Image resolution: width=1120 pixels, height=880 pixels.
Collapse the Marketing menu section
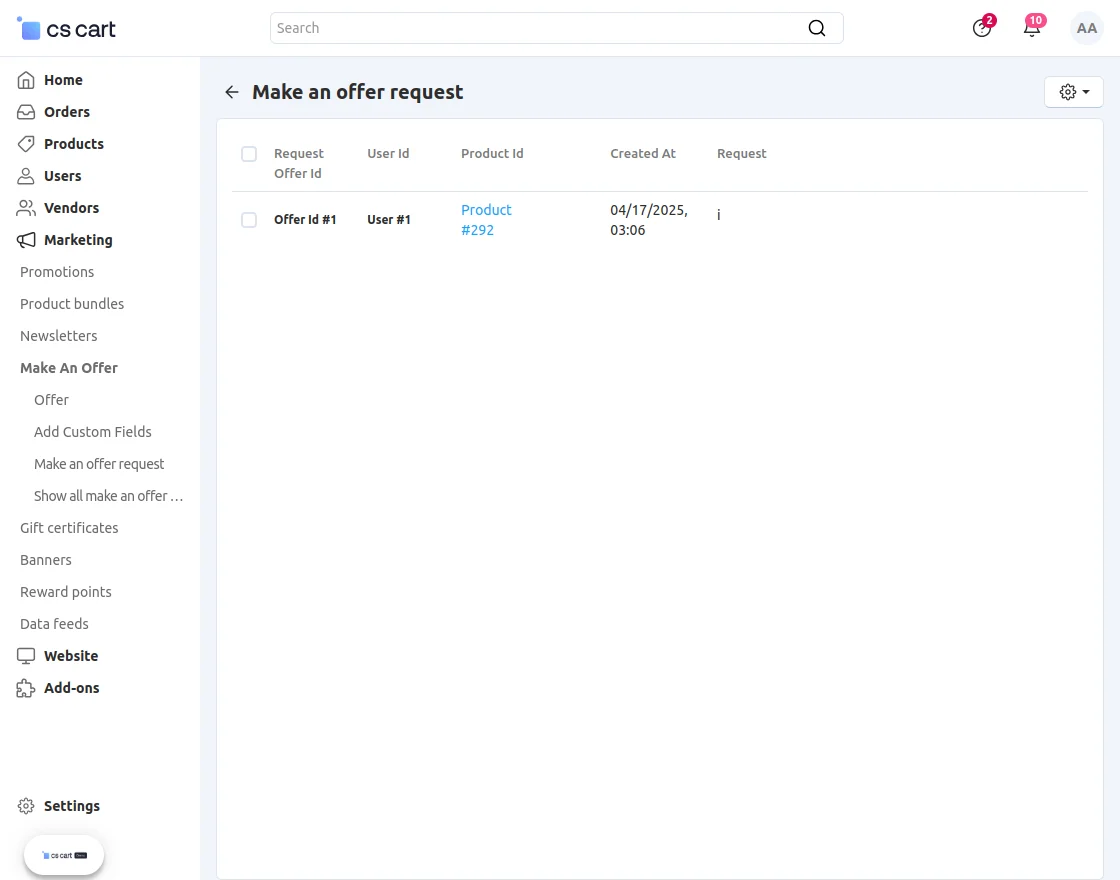pyautogui.click(x=78, y=240)
